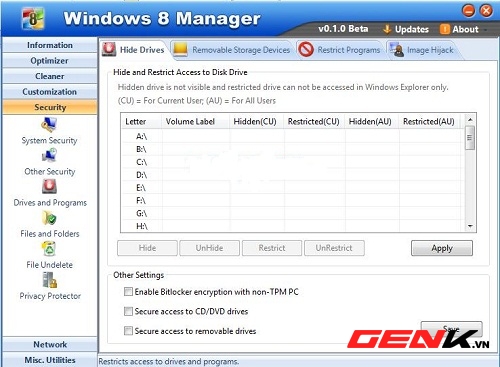Open the Customization section
The height and width of the screenshot is (367, 500).
point(50,92)
